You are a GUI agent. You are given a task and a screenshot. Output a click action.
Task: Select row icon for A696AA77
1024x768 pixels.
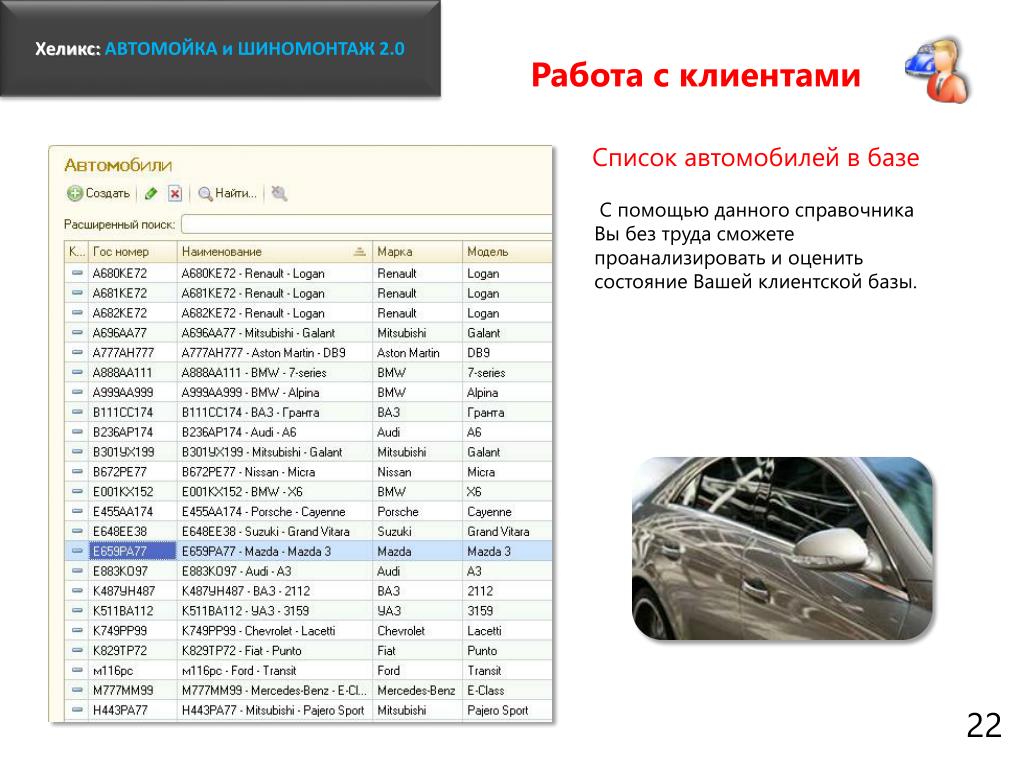point(77,332)
